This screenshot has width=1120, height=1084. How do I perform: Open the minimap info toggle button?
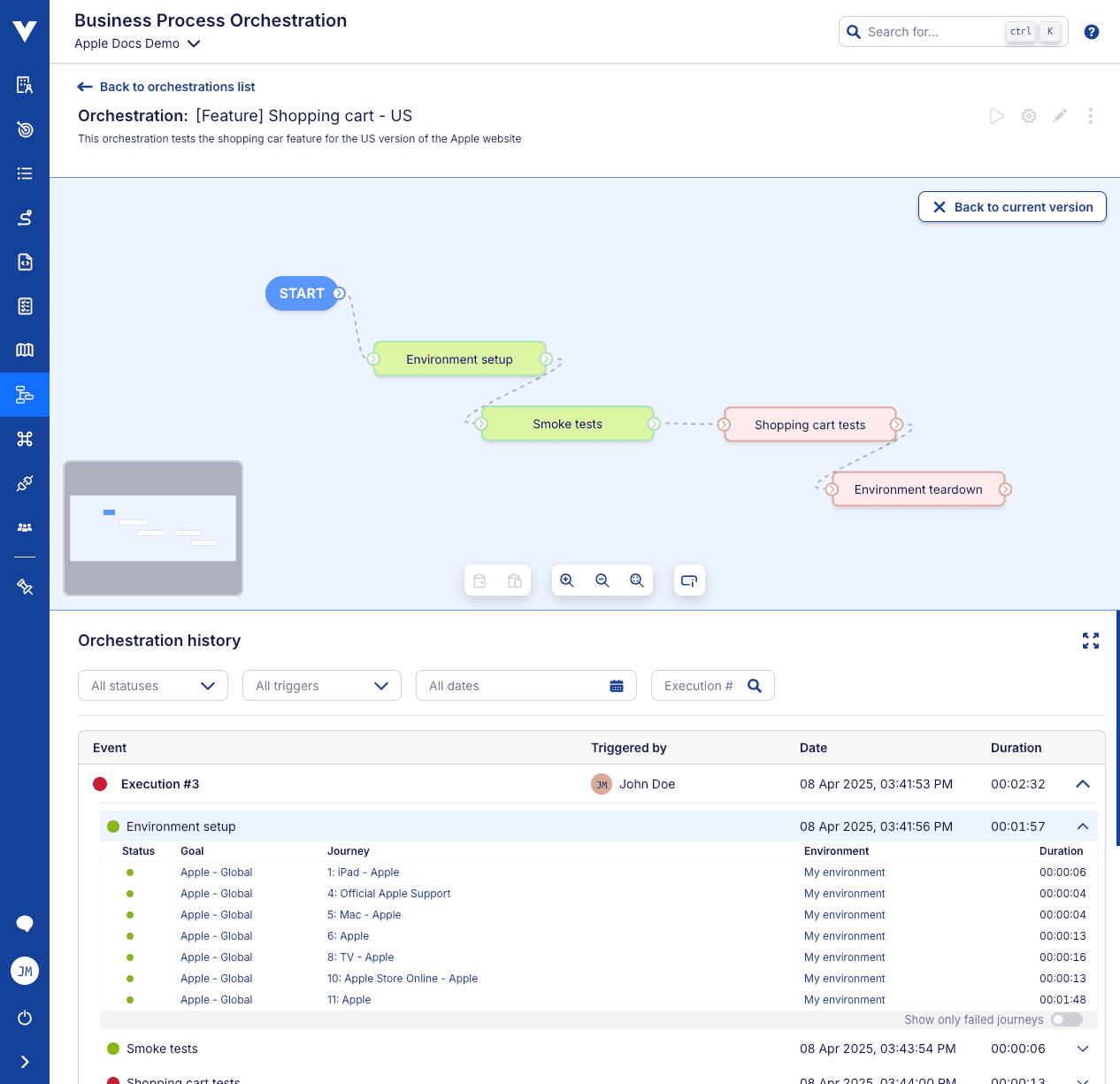(x=689, y=580)
